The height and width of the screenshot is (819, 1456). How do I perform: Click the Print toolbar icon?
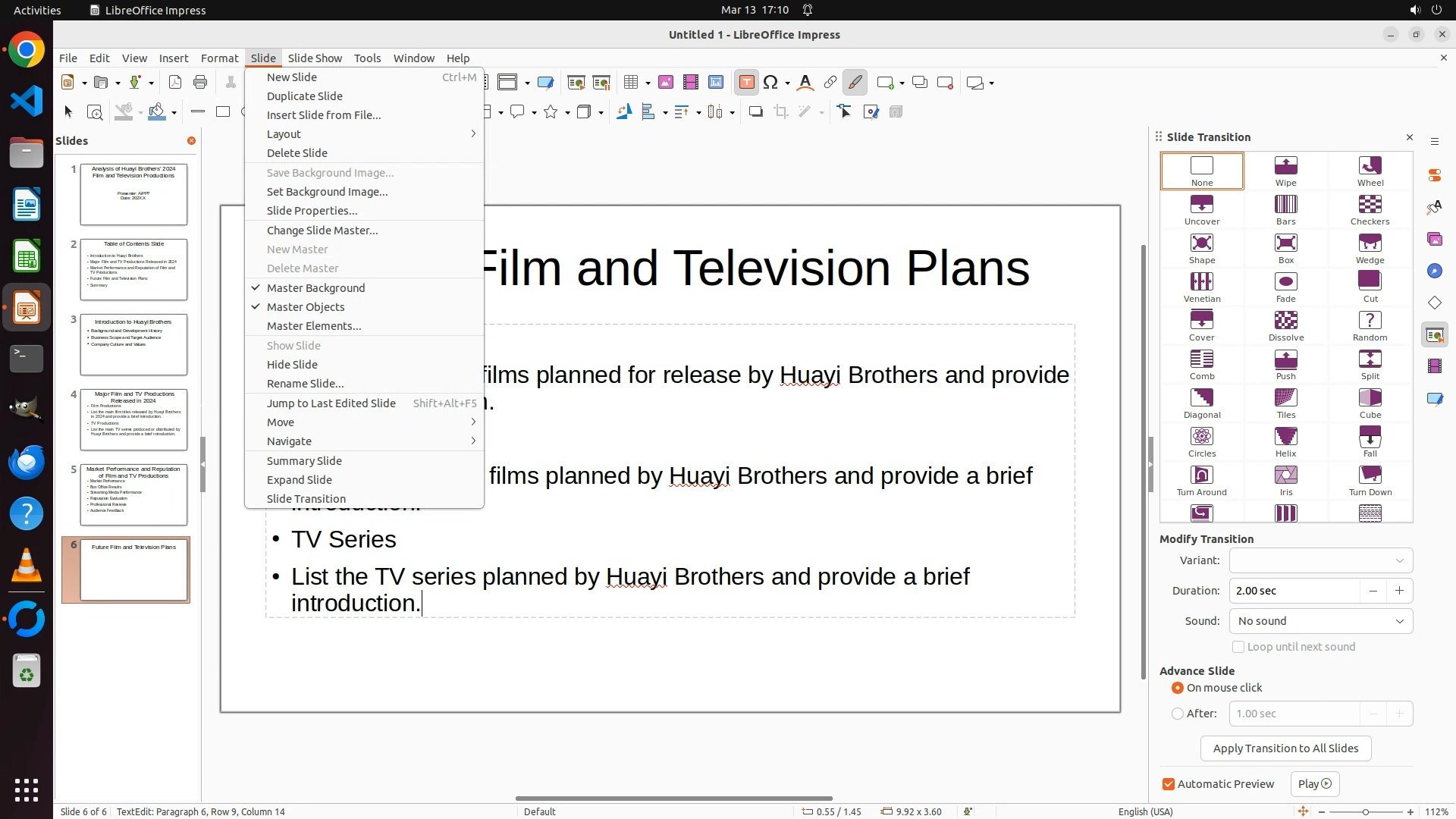pyautogui.click(x=200, y=83)
